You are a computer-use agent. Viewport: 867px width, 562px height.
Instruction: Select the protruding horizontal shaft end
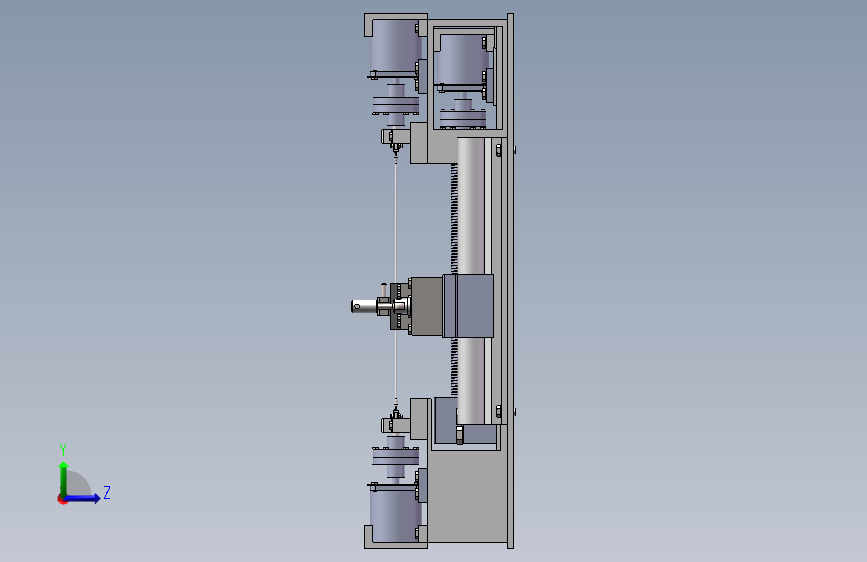pos(364,306)
